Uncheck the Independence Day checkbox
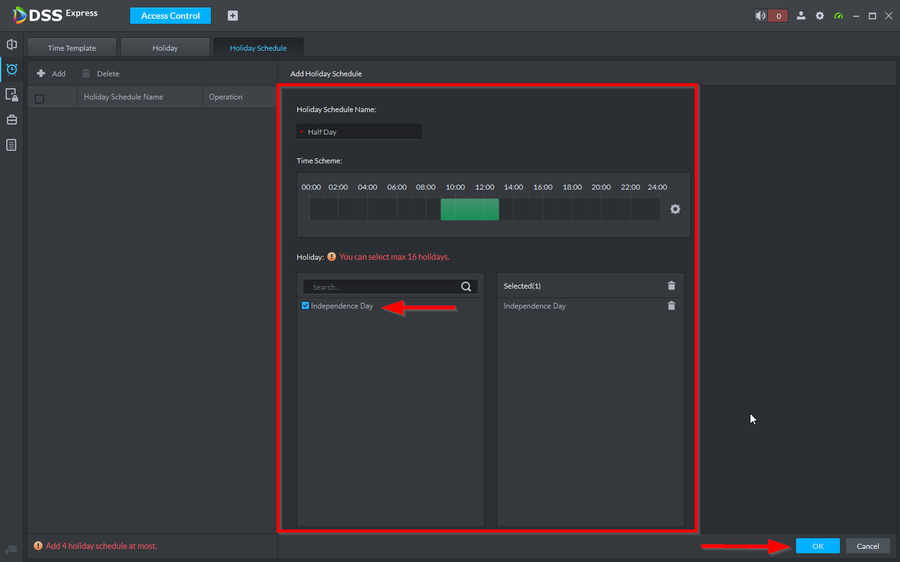This screenshot has height=562, width=900. click(x=305, y=305)
